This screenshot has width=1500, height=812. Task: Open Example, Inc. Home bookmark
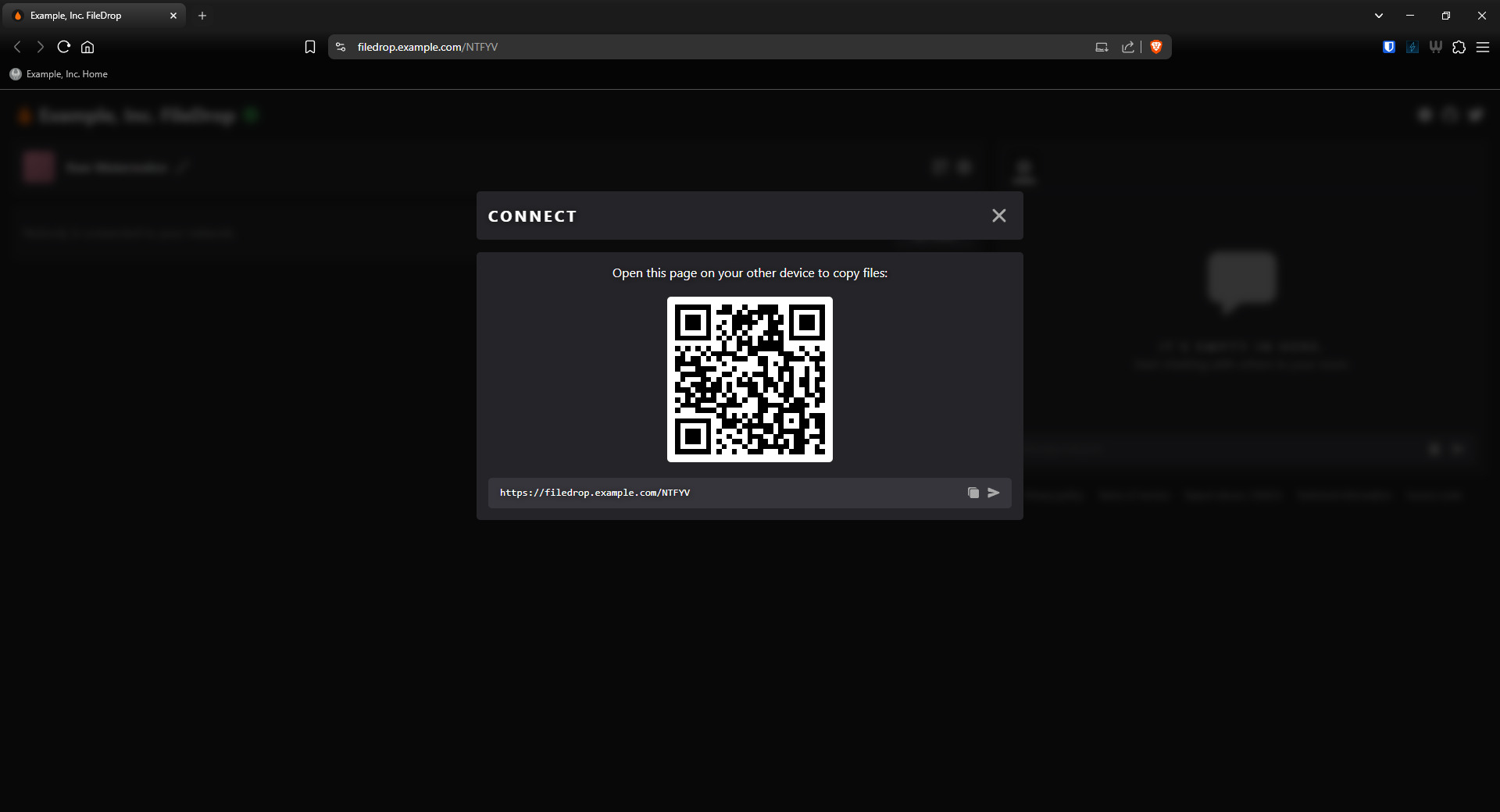coord(59,74)
